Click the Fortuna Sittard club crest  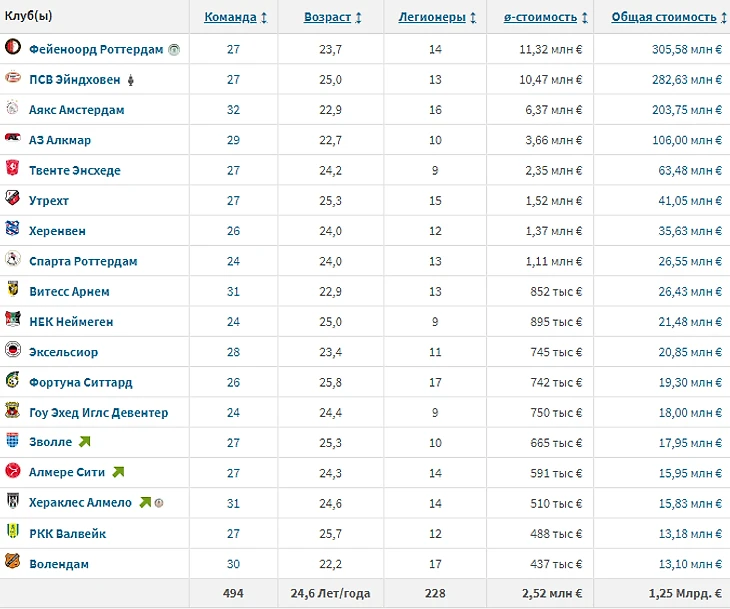coord(13,379)
